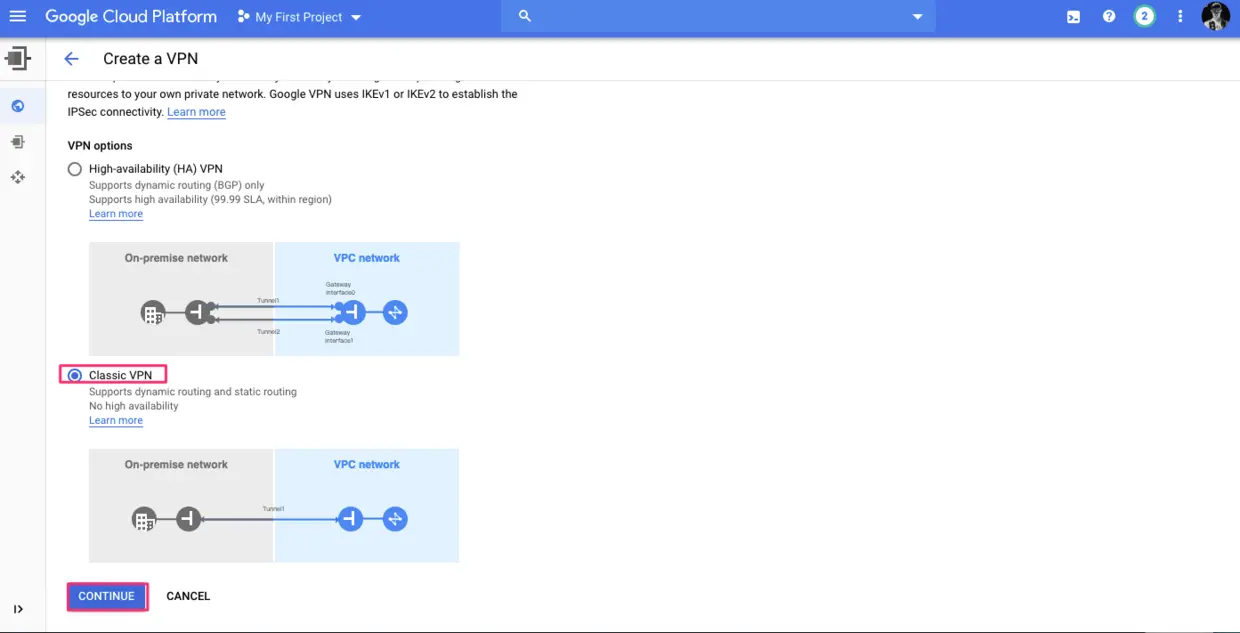Click the CANCEL button
The height and width of the screenshot is (633, 1240).
pos(188,596)
